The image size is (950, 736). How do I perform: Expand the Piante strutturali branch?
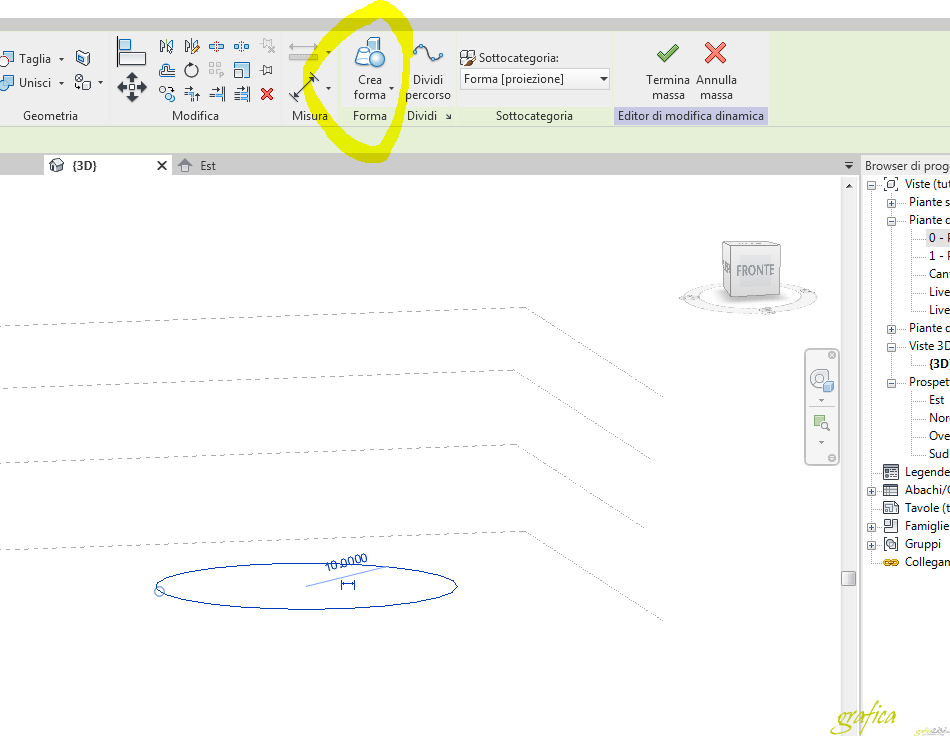pyautogui.click(x=891, y=201)
